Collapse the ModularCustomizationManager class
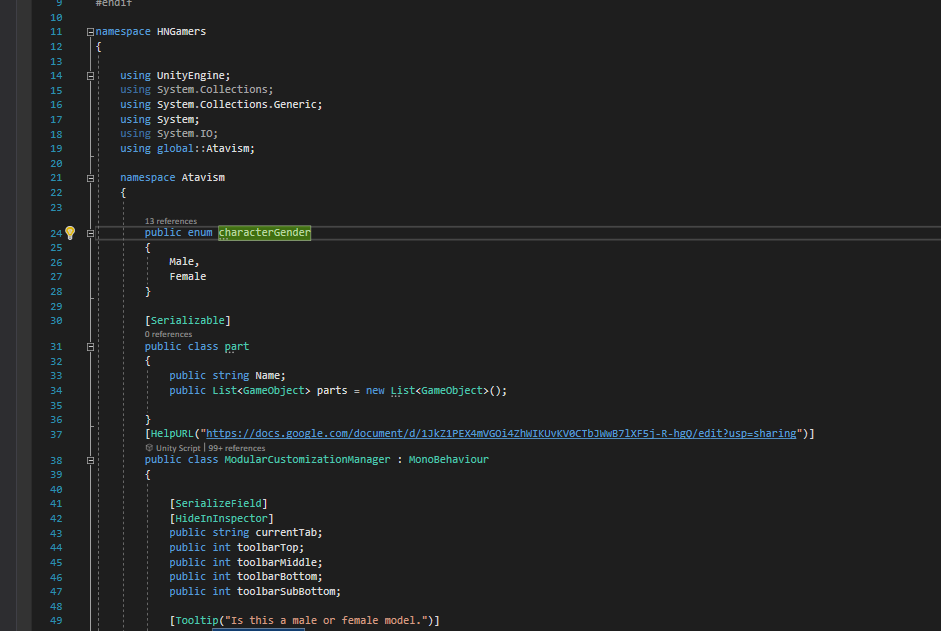This screenshot has width=941, height=631. click(x=91, y=460)
